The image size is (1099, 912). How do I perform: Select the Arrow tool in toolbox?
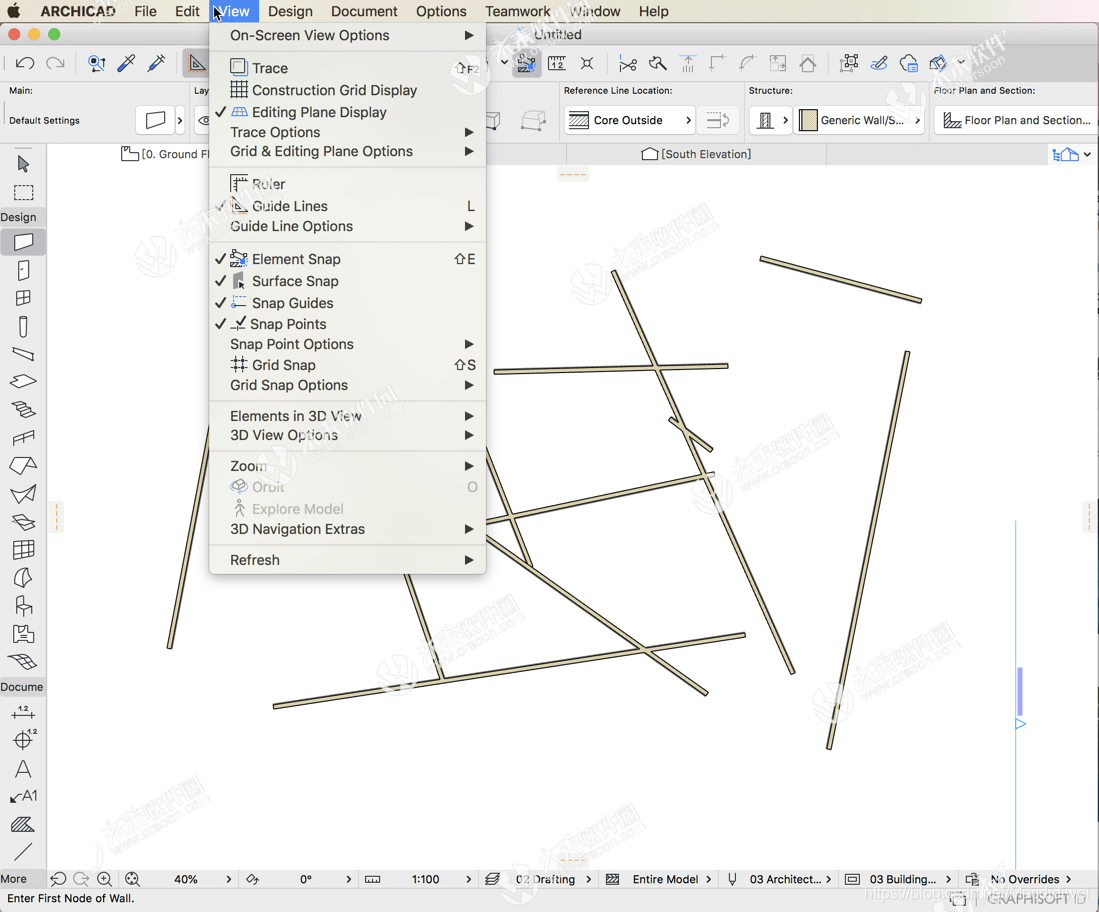tap(23, 164)
